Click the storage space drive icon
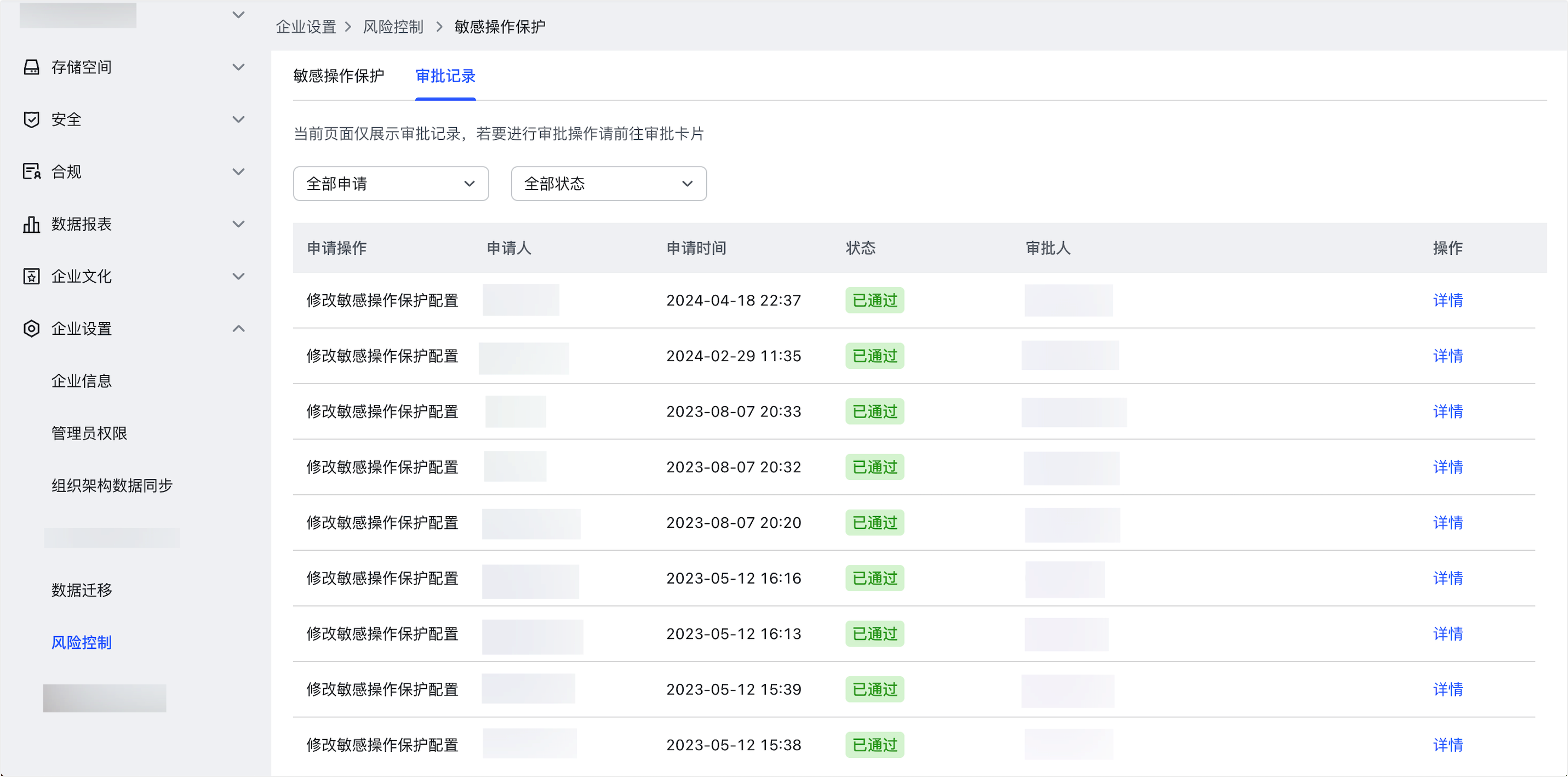This screenshot has width=1568, height=777. tap(32, 67)
